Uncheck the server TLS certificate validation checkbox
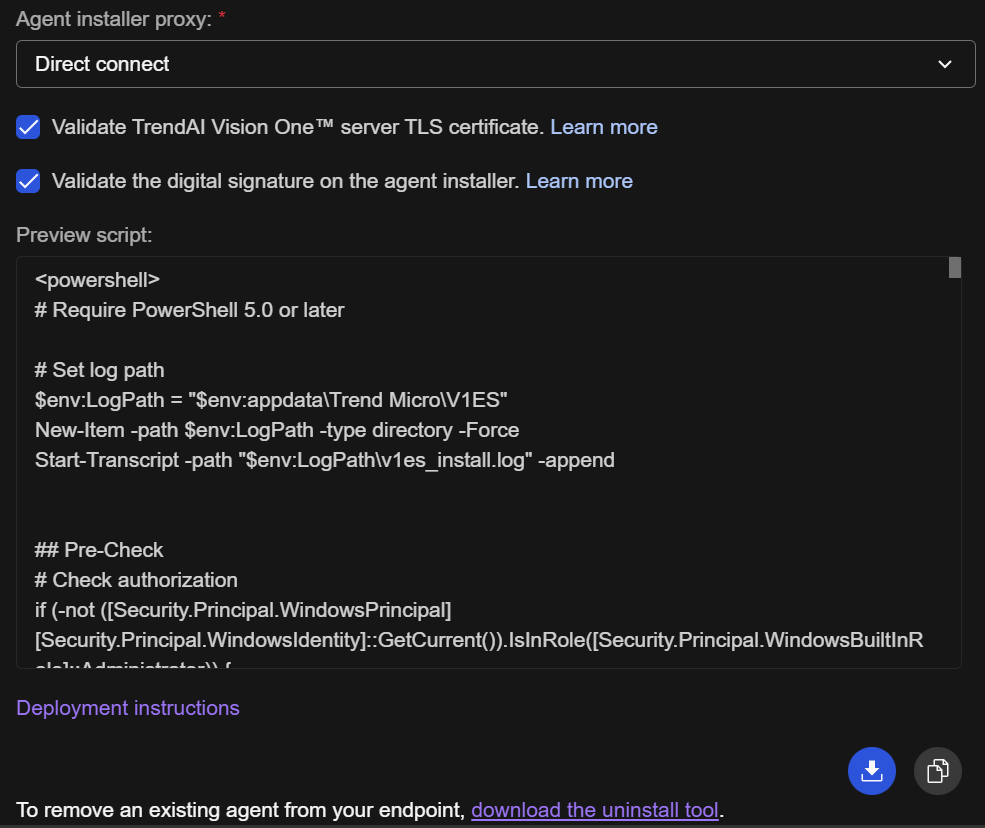The height and width of the screenshot is (828, 985). pos(28,127)
